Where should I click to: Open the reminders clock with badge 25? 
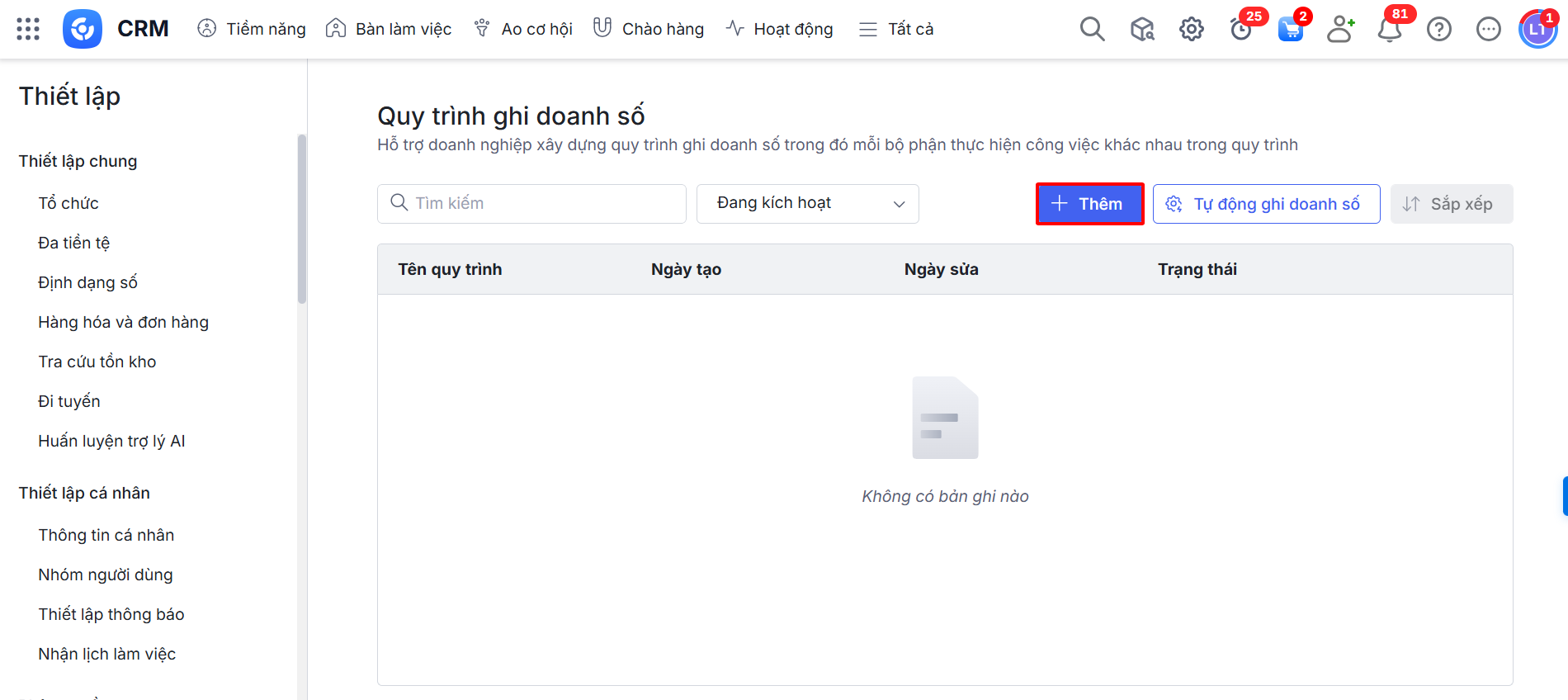coord(1240,30)
